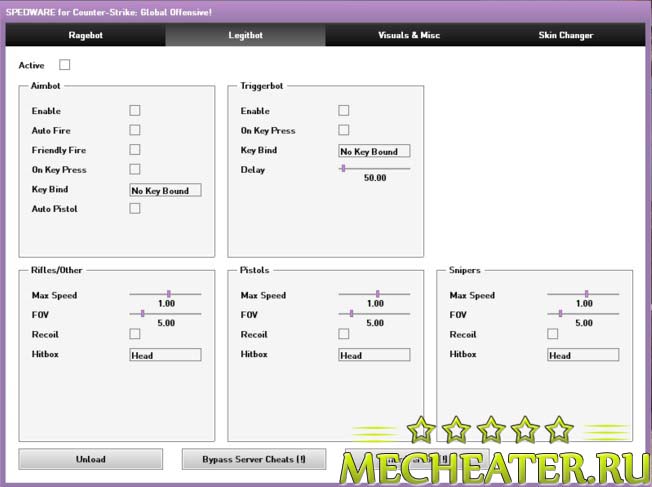Open the Rifles/Other Hitbox dropdown
This screenshot has height=487, width=652.
click(165, 355)
